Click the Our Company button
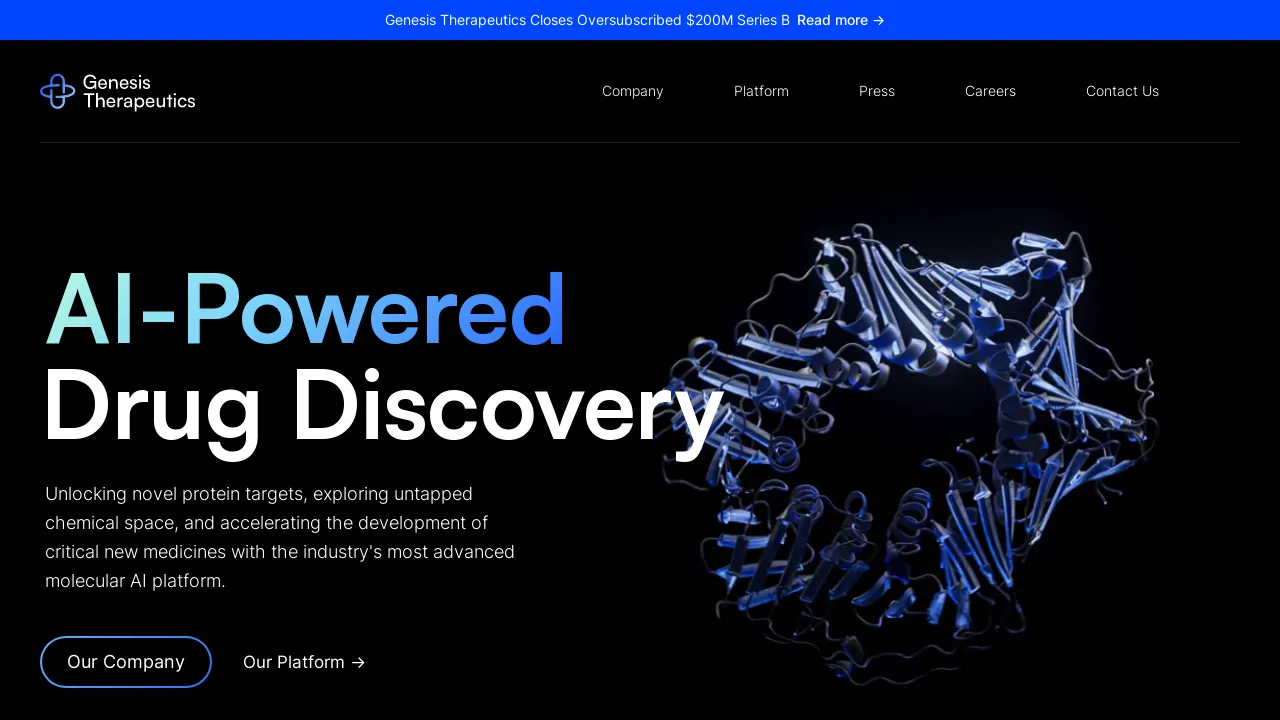The image size is (1280, 720). click(x=126, y=662)
